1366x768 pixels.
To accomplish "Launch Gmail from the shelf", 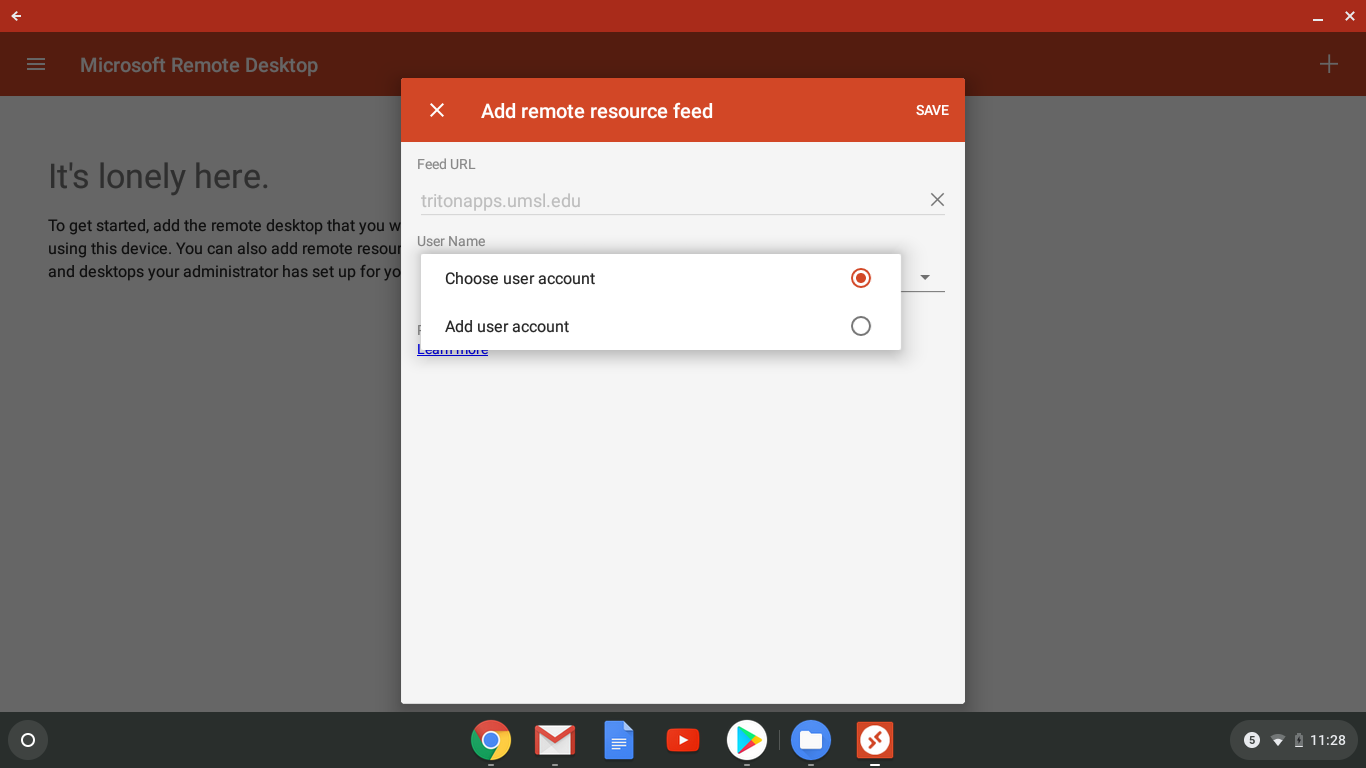I will point(555,741).
